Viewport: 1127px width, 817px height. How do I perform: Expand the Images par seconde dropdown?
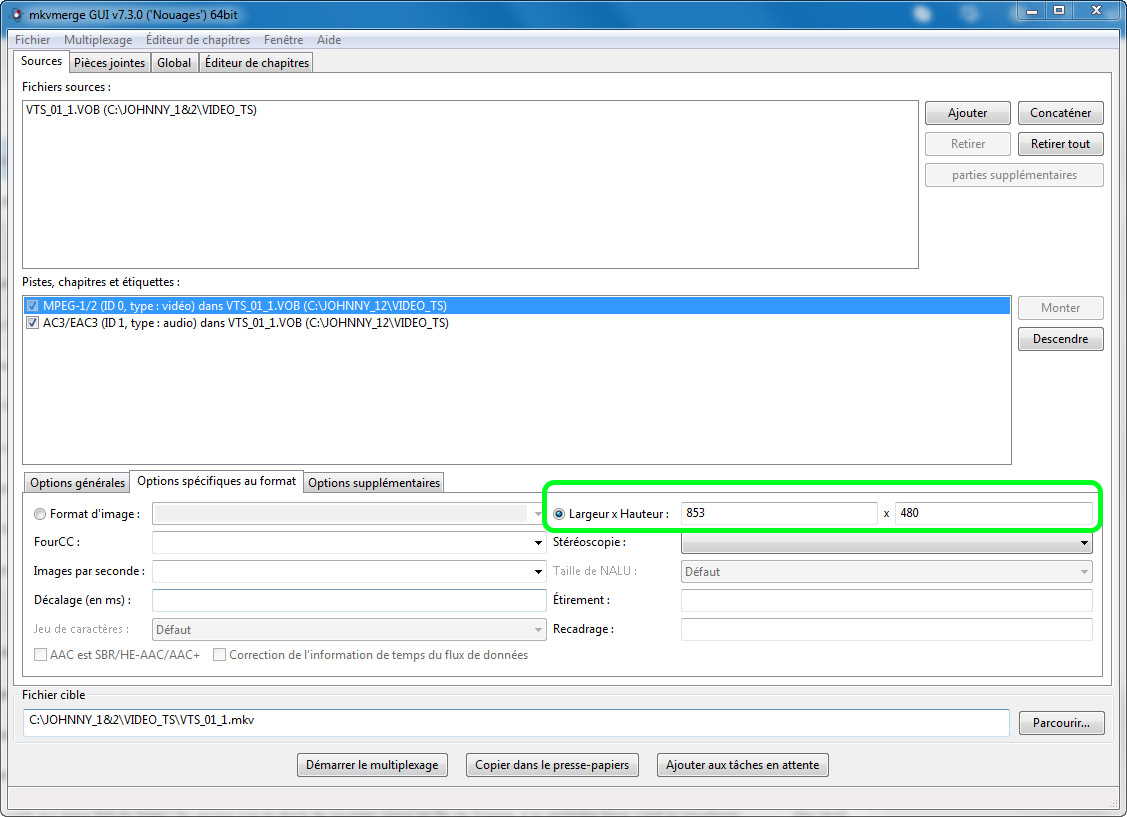click(538, 572)
